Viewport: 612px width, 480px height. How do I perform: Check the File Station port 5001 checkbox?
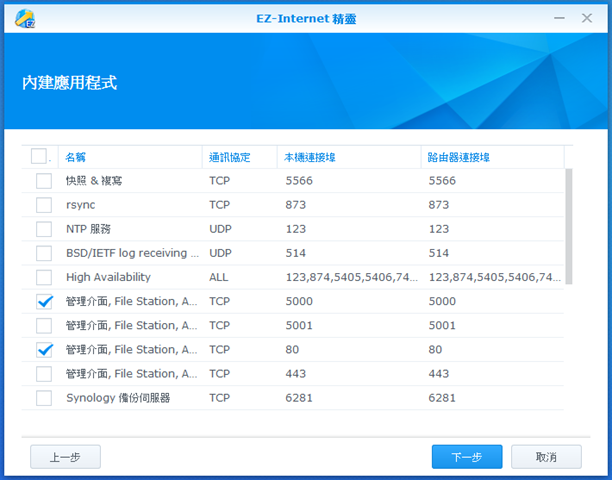44,325
